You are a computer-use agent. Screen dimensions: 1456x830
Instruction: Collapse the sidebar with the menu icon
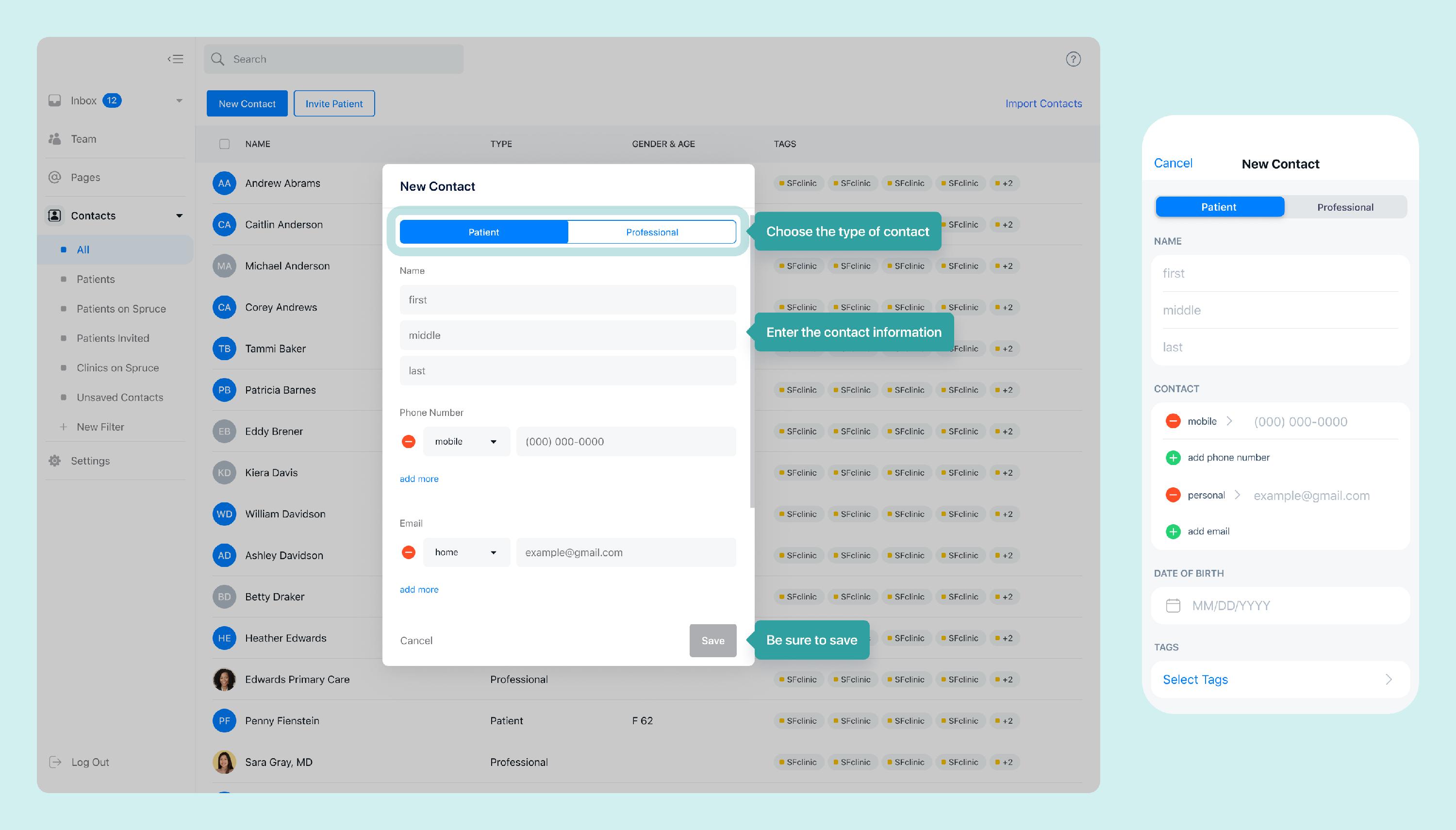click(176, 59)
